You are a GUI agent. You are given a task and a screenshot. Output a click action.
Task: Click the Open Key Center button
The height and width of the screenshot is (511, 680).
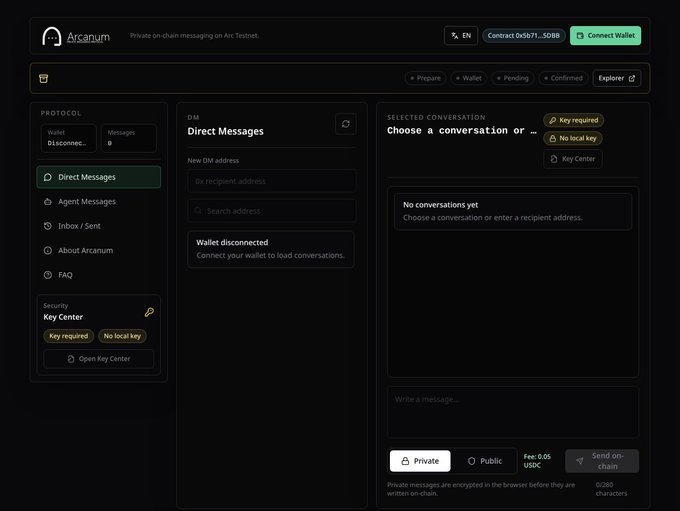pyautogui.click(x=98, y=359)
